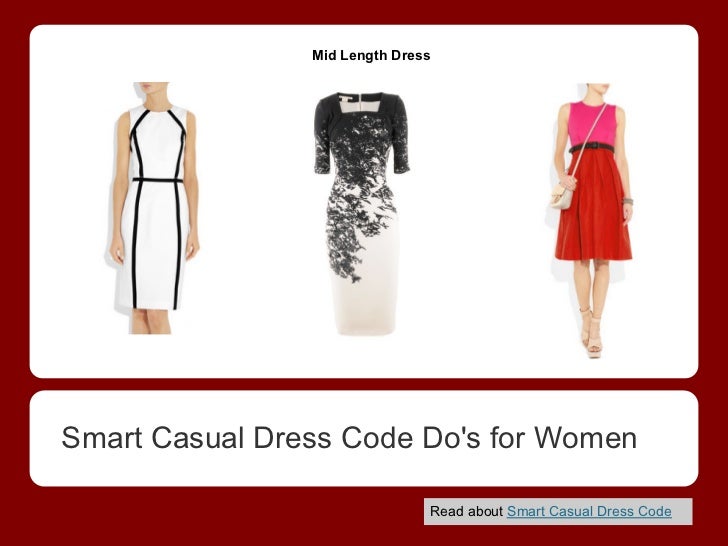Click the Read about label text
728x546 pixels.
click(x=466, y=511)
